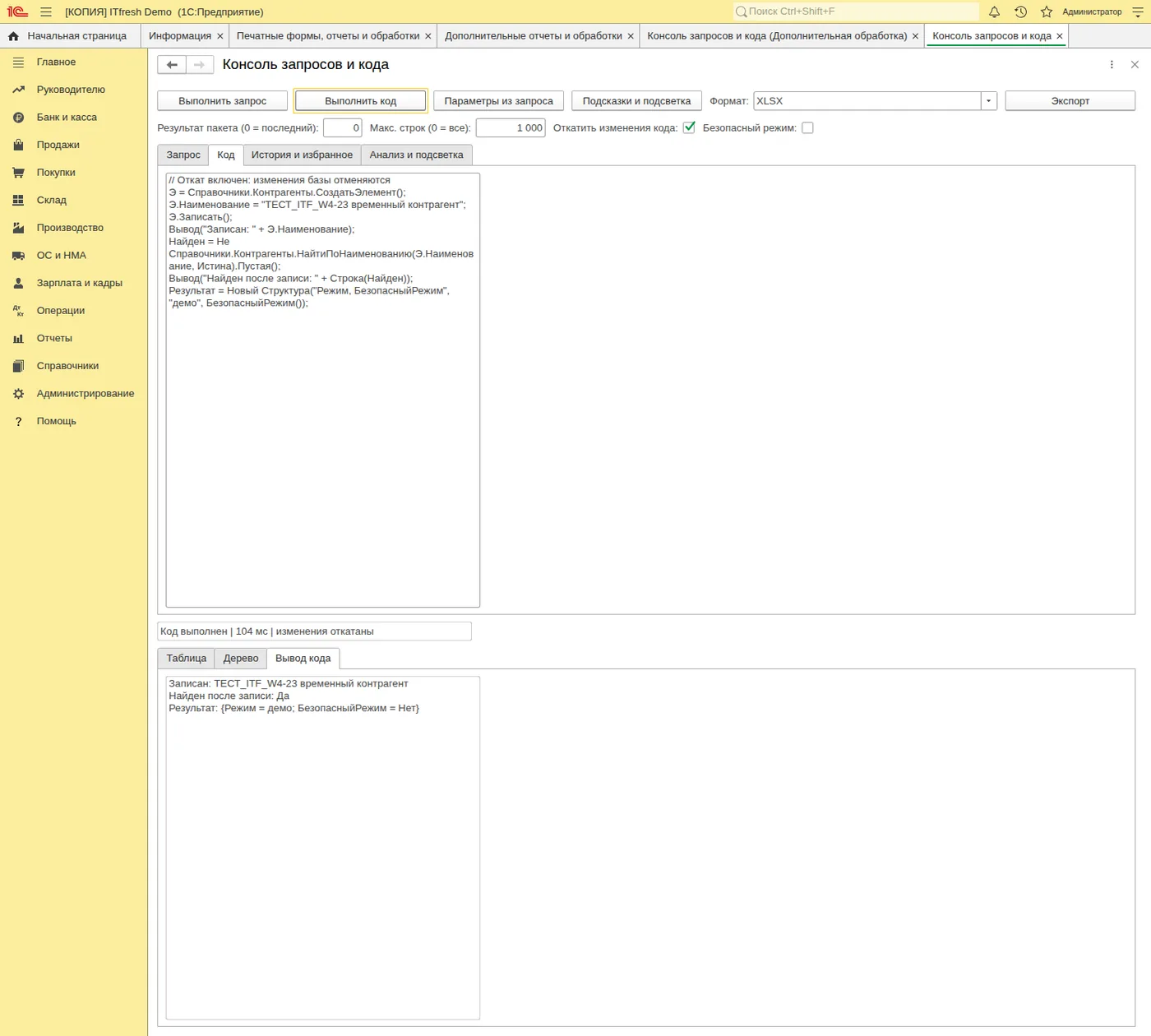Open the Справочники section icon
The image size is (1151, 1036).
pyautogui.click(x=18, y=367)
